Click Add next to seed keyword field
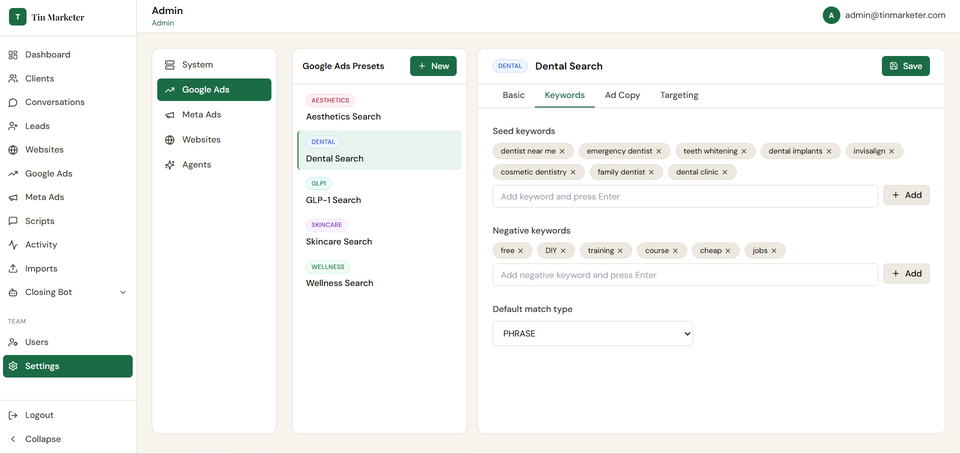This screenshot has width=960, height=454. (906, 195)
